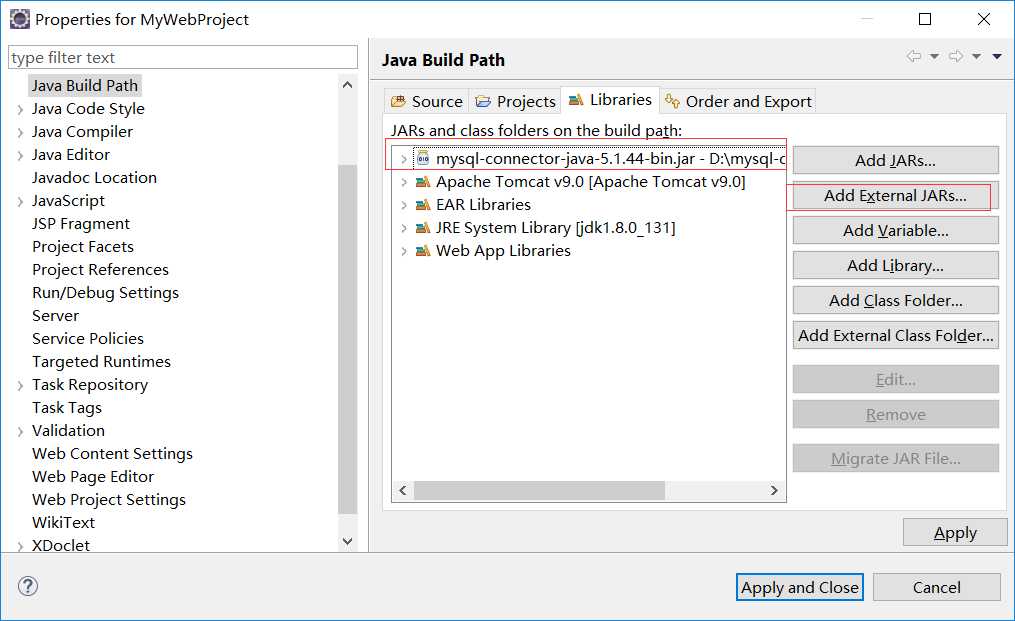Click library list scroll right arrow
1015x621 pixels.
774,490
